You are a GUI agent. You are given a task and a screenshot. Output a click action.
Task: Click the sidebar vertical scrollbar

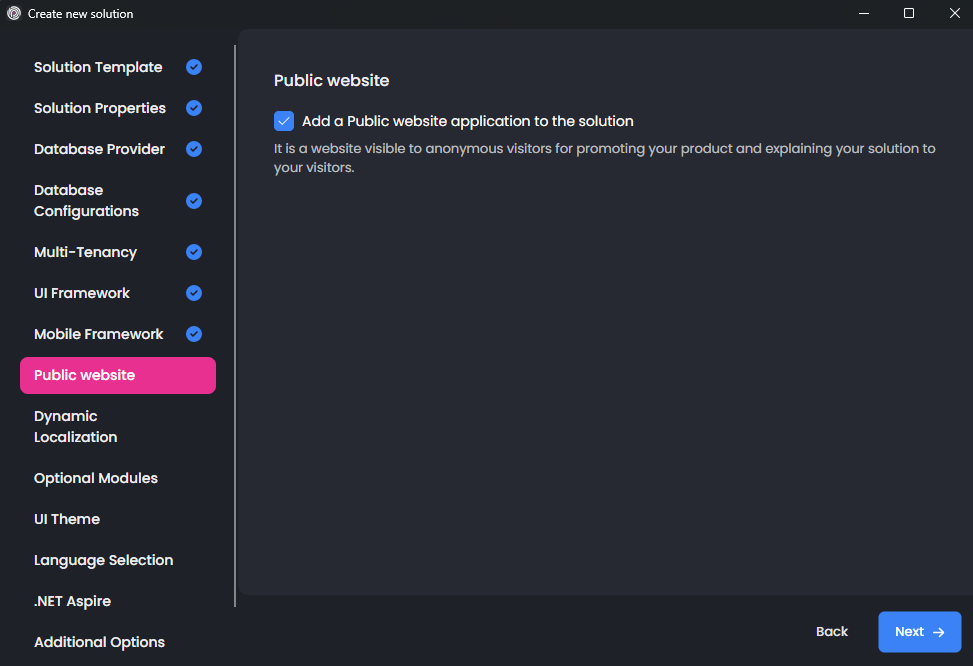coord(235,325)
